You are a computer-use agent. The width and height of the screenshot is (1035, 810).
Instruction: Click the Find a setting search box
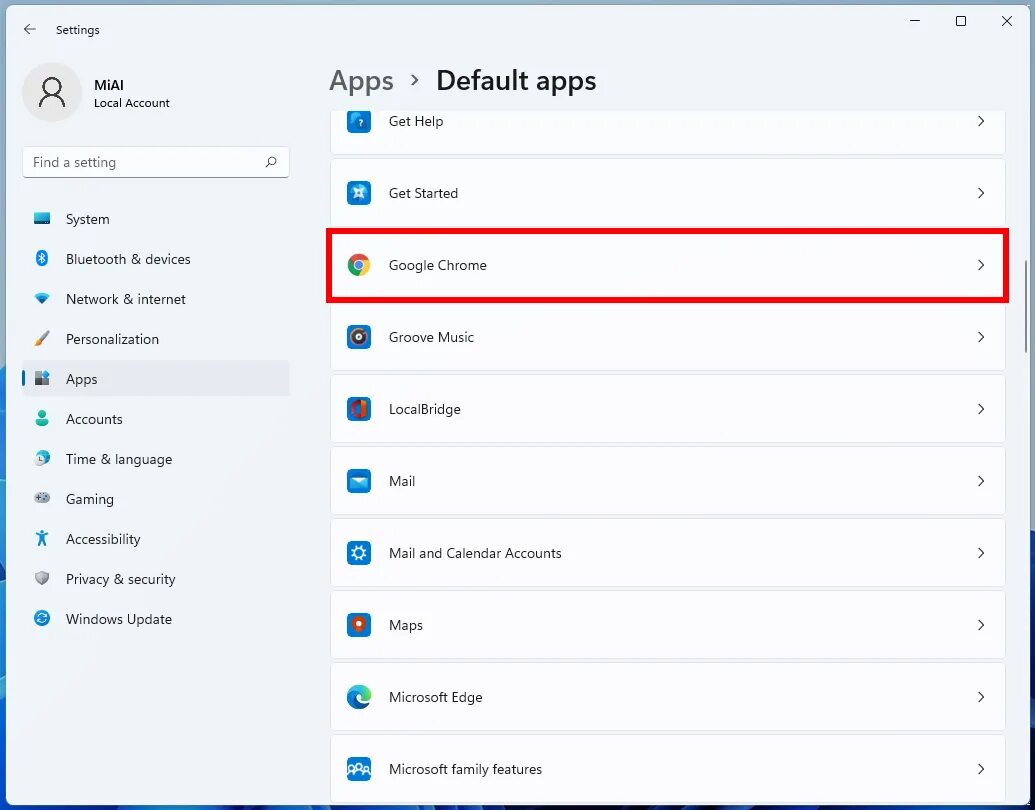coord(156,162)
